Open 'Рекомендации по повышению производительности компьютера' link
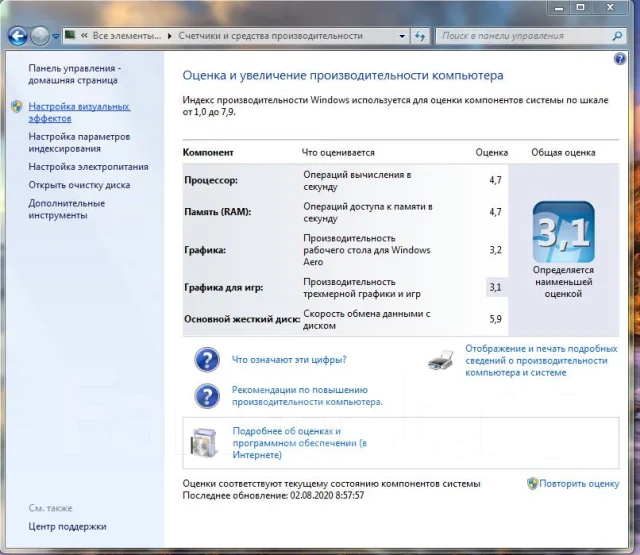Screen dimensions: 640x555 click(x=307, y=396)
